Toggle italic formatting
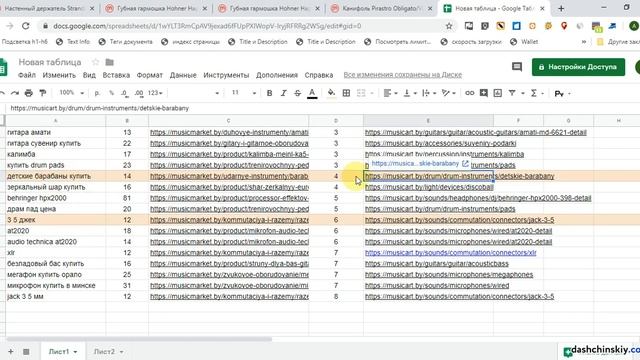 pyautogui.click(x=283, y=93)
